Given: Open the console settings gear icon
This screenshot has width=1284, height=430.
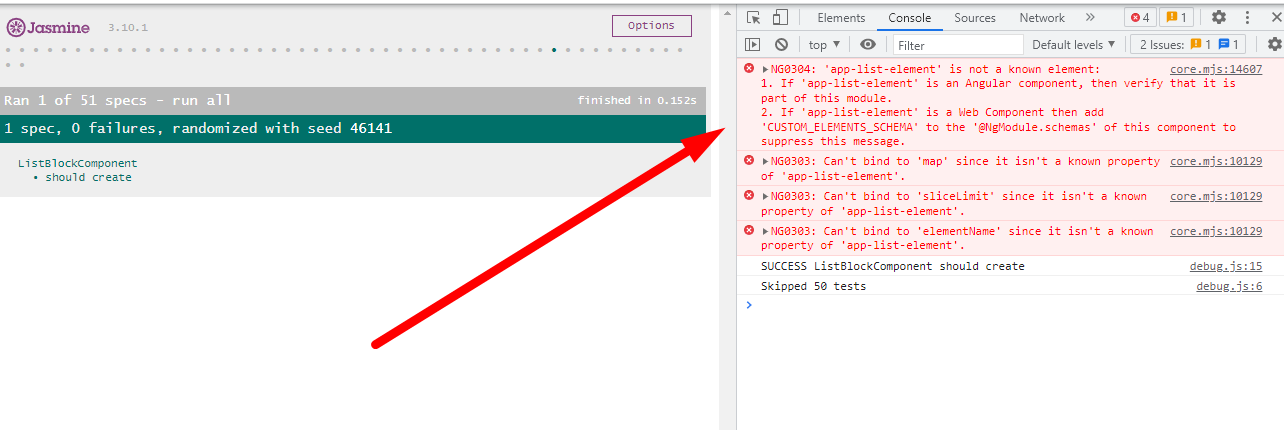Looking at the screenshot, I should tap(1273, 44).
